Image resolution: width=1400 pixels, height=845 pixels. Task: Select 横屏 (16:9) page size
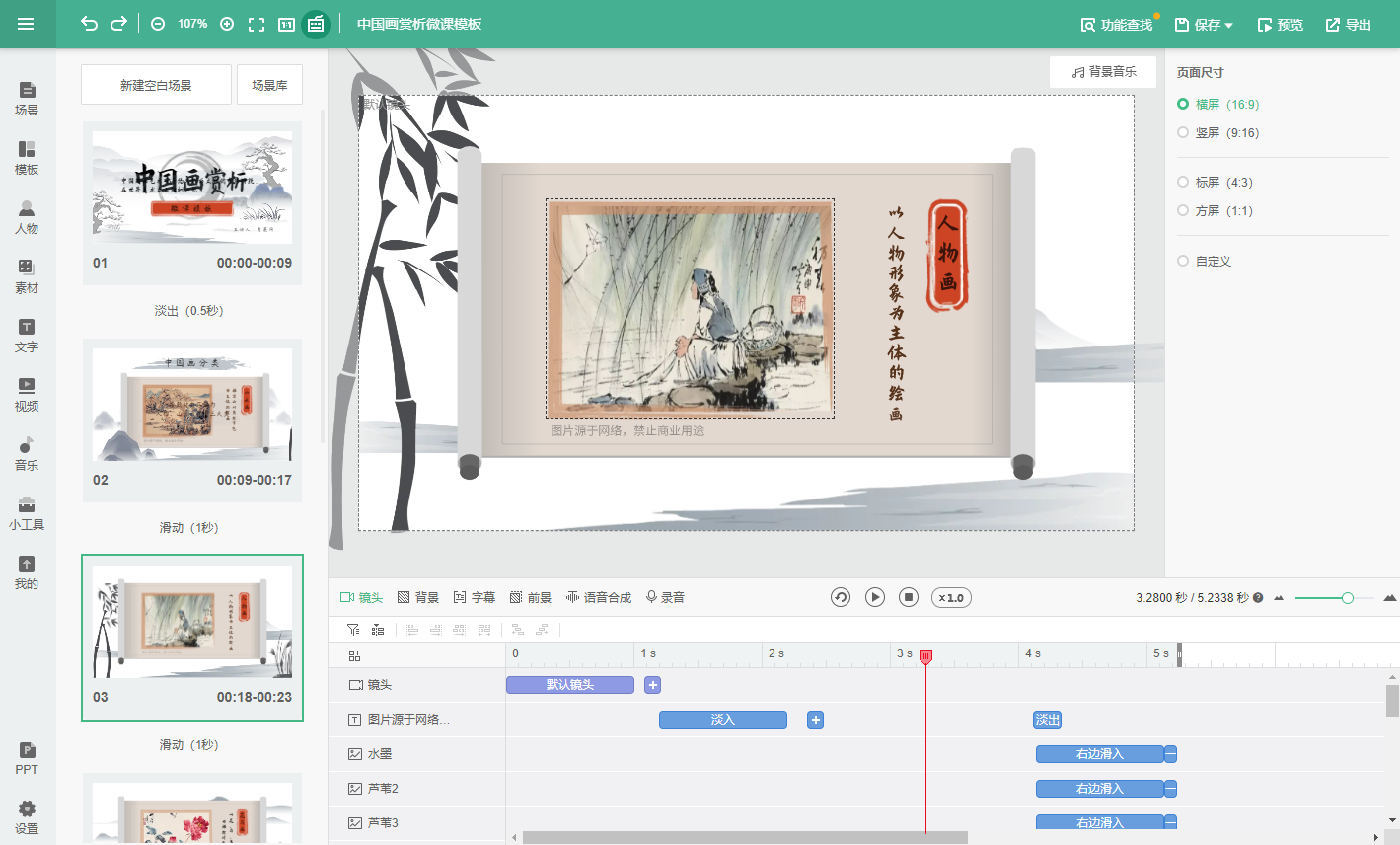click(1217, 104)
